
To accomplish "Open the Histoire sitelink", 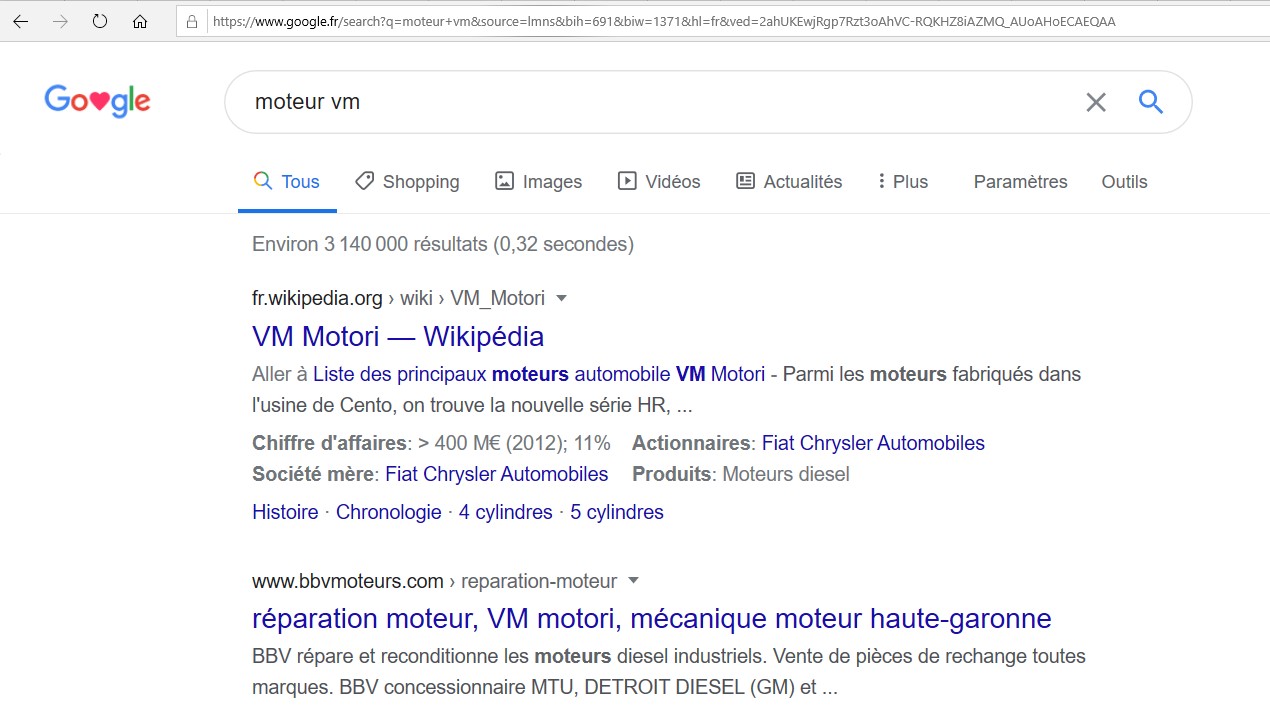I will [285, 512].
